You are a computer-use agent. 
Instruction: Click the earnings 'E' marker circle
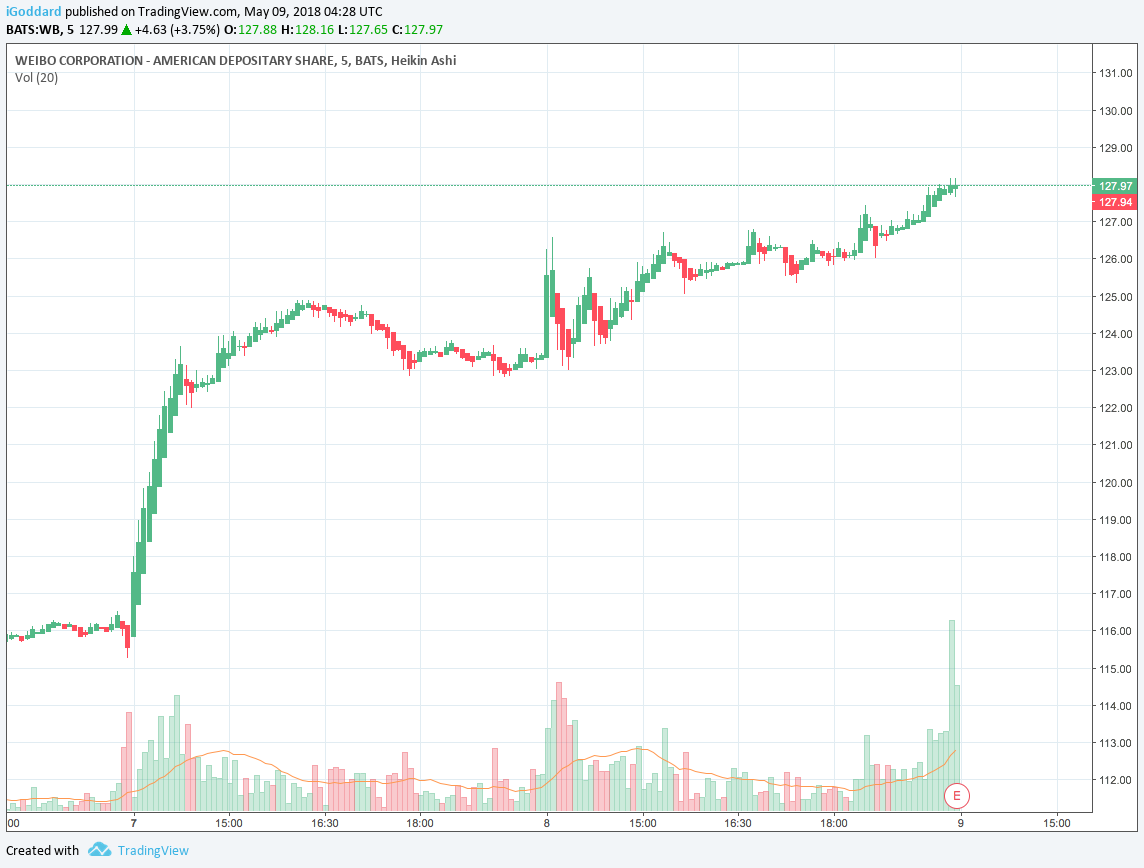pyautogui.click(x=956, y=796)
